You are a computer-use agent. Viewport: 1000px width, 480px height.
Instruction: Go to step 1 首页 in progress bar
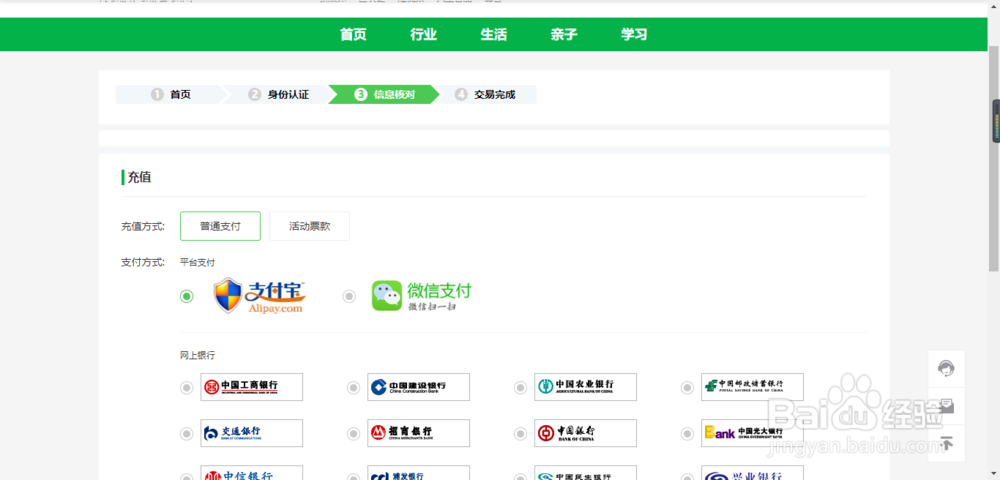tap(171, 94)
